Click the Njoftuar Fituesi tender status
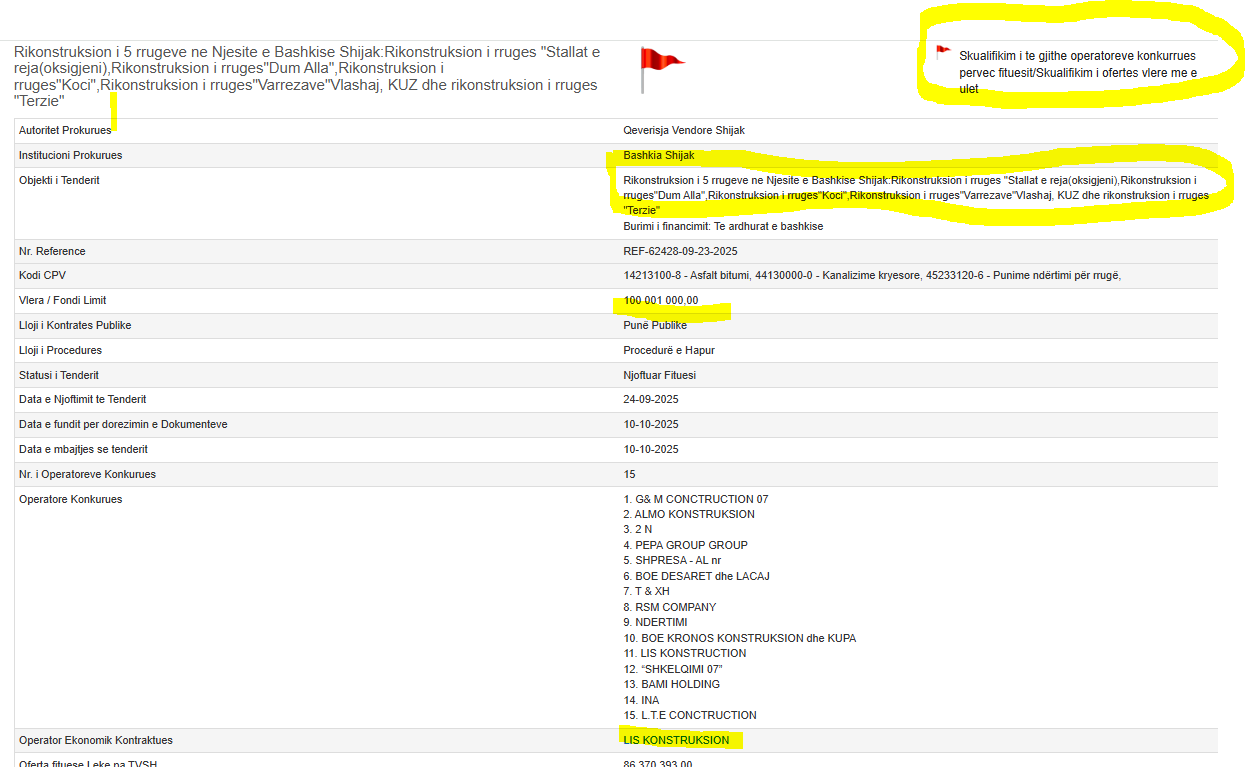Image resolution: width=1245 pixels, height=767 pixels. pos(659,375)
